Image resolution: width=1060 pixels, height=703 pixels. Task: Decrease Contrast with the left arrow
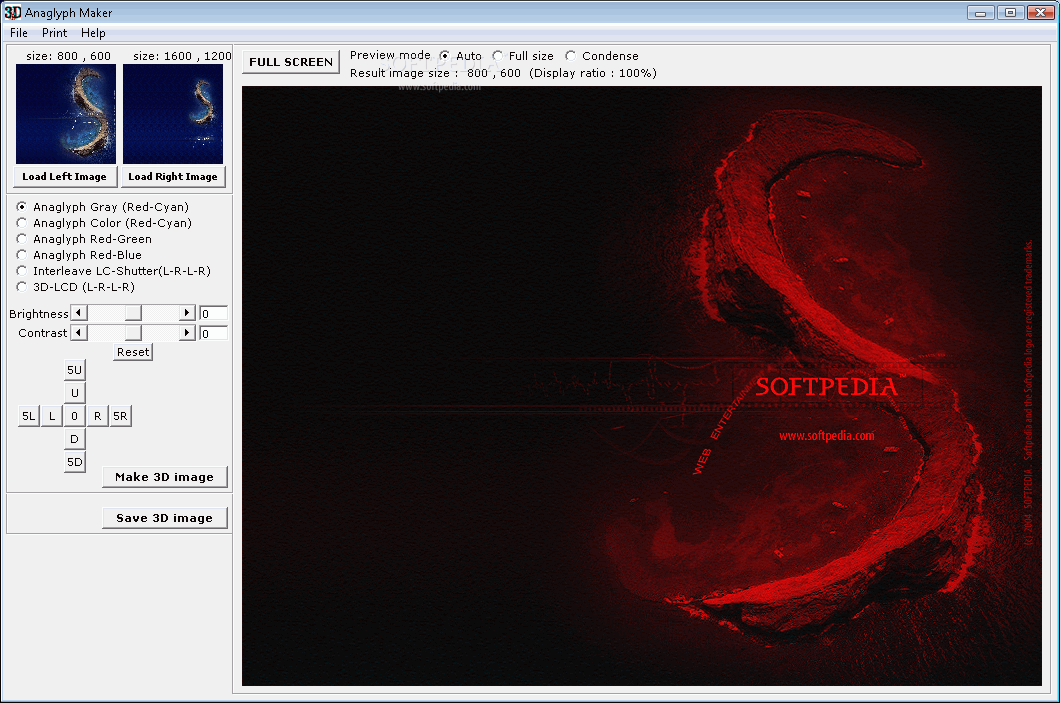pyautogui.click(x=79, y=333)
